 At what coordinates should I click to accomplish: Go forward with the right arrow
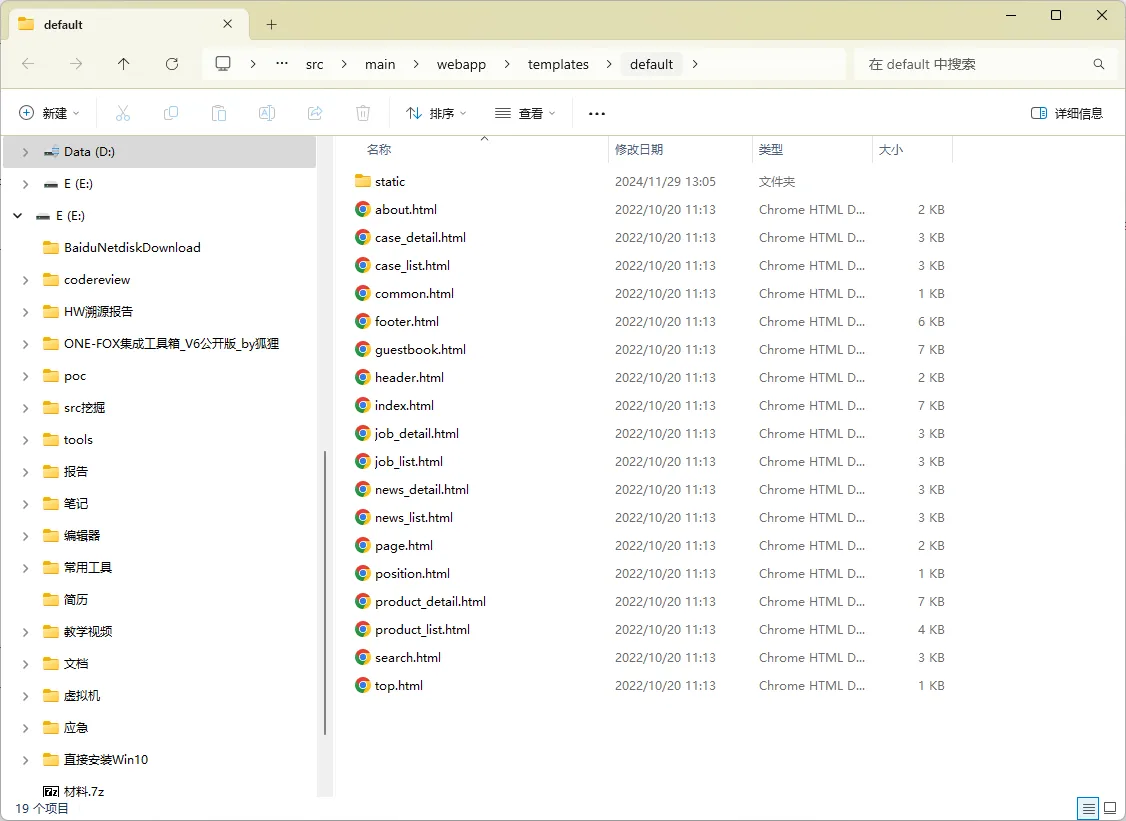click(75, 64)
